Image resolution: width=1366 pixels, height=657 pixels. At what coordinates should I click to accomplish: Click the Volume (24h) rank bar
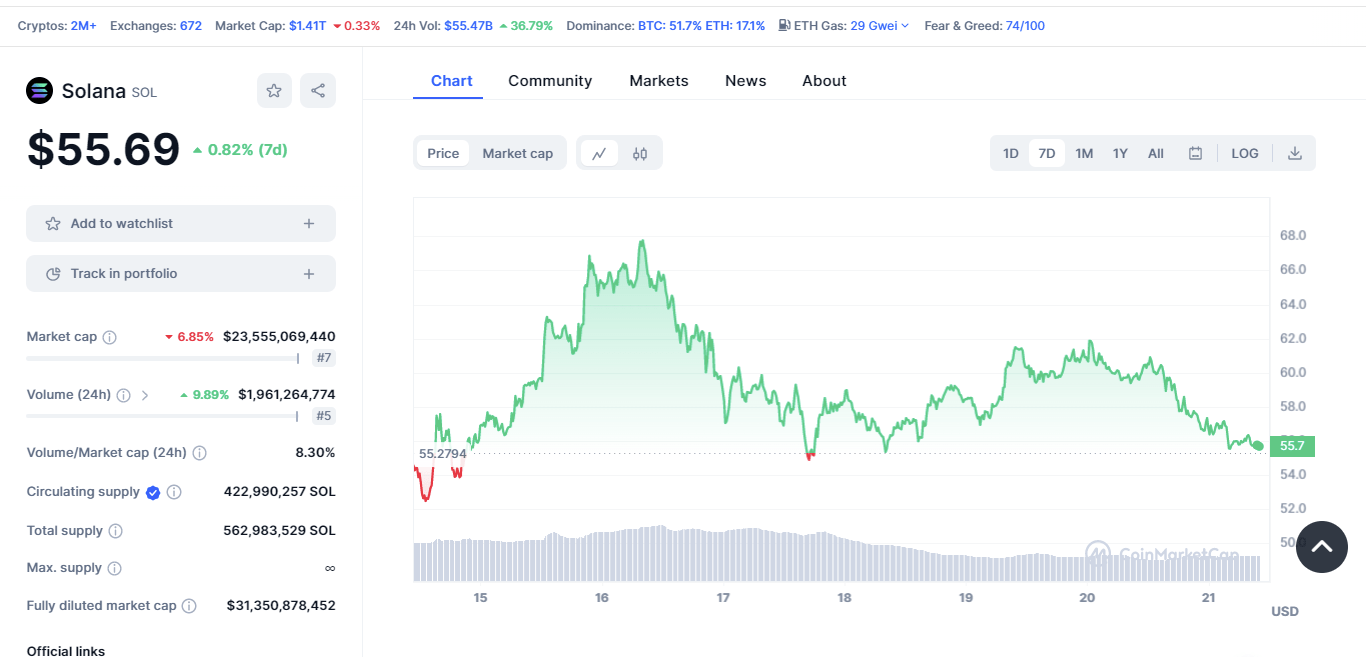click(x=163, y=416)
